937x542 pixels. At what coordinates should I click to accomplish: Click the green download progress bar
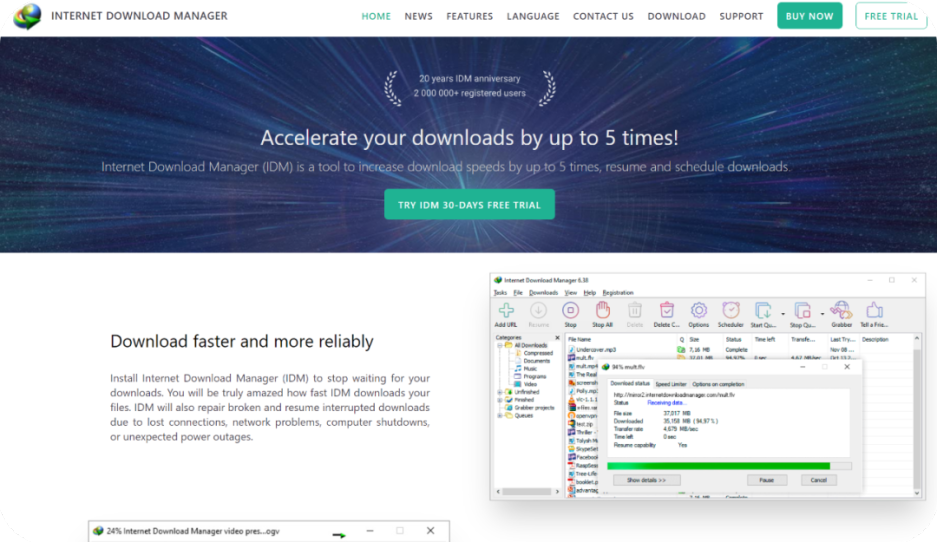coord(729,466)
